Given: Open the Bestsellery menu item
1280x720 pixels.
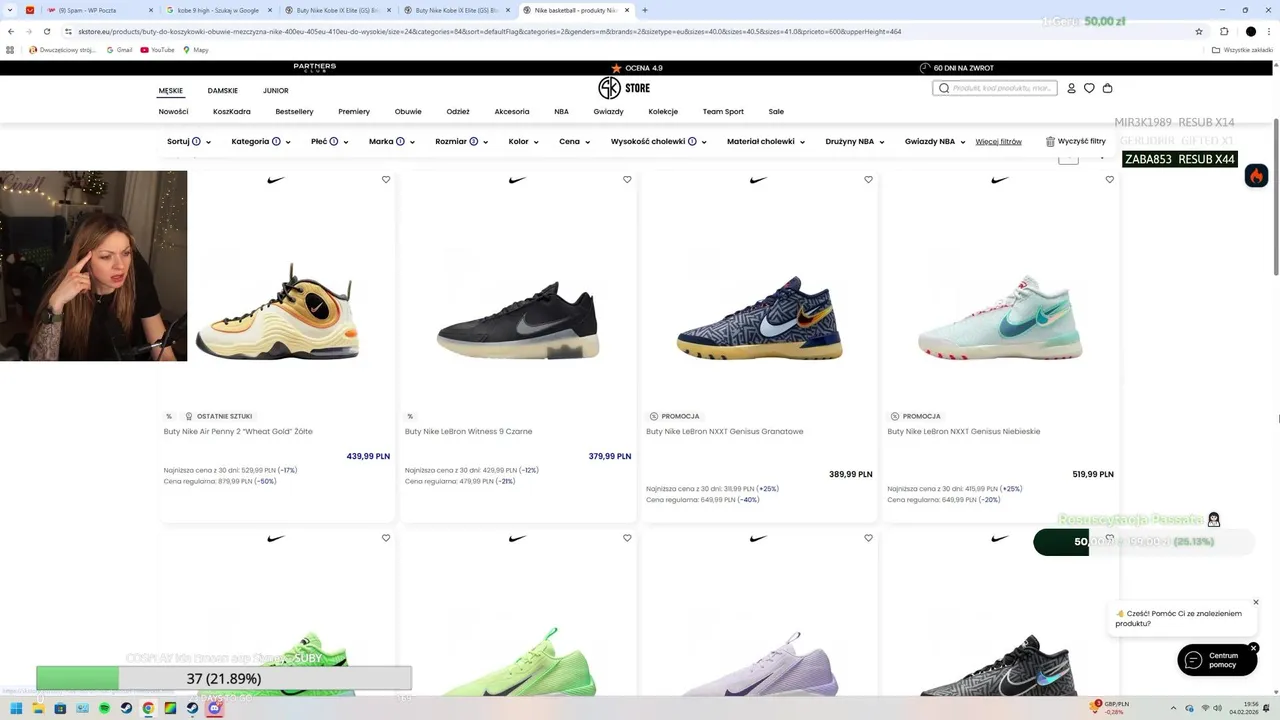Looking at the screenshot, I should click(x=294, y=112).
